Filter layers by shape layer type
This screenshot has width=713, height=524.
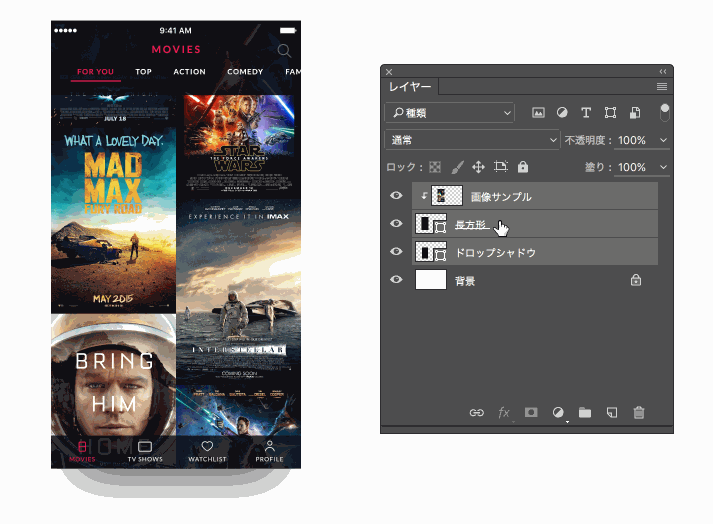pyautogui.click(x=610, y=113)
